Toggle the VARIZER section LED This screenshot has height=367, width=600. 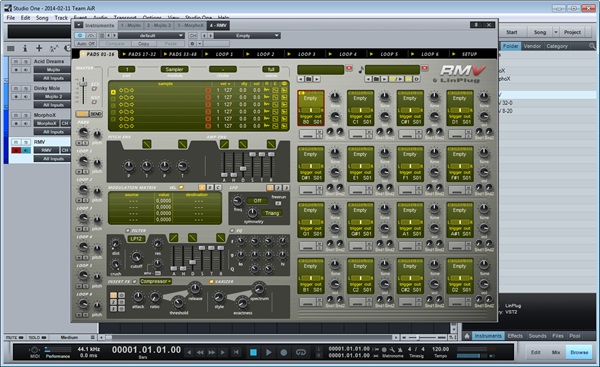pyautogui.click(x=211, y=282)
